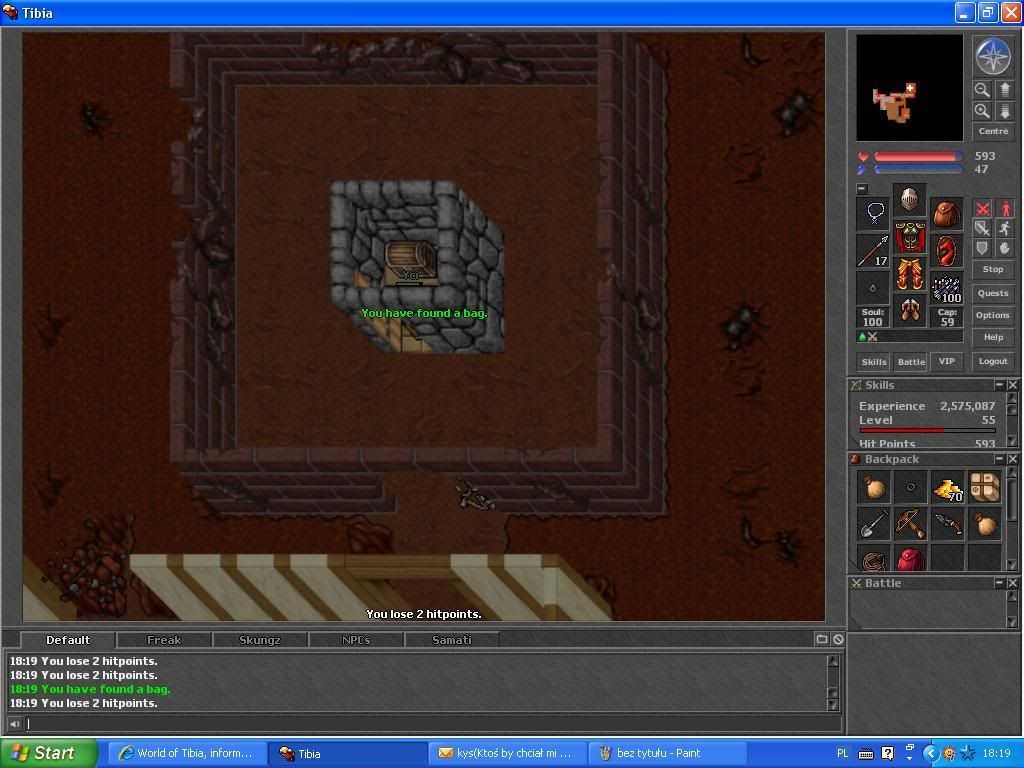Minimize the Skills panel
Viewport: 1024px width, 768px height.
pyautogui.click(x=999, y=385)
